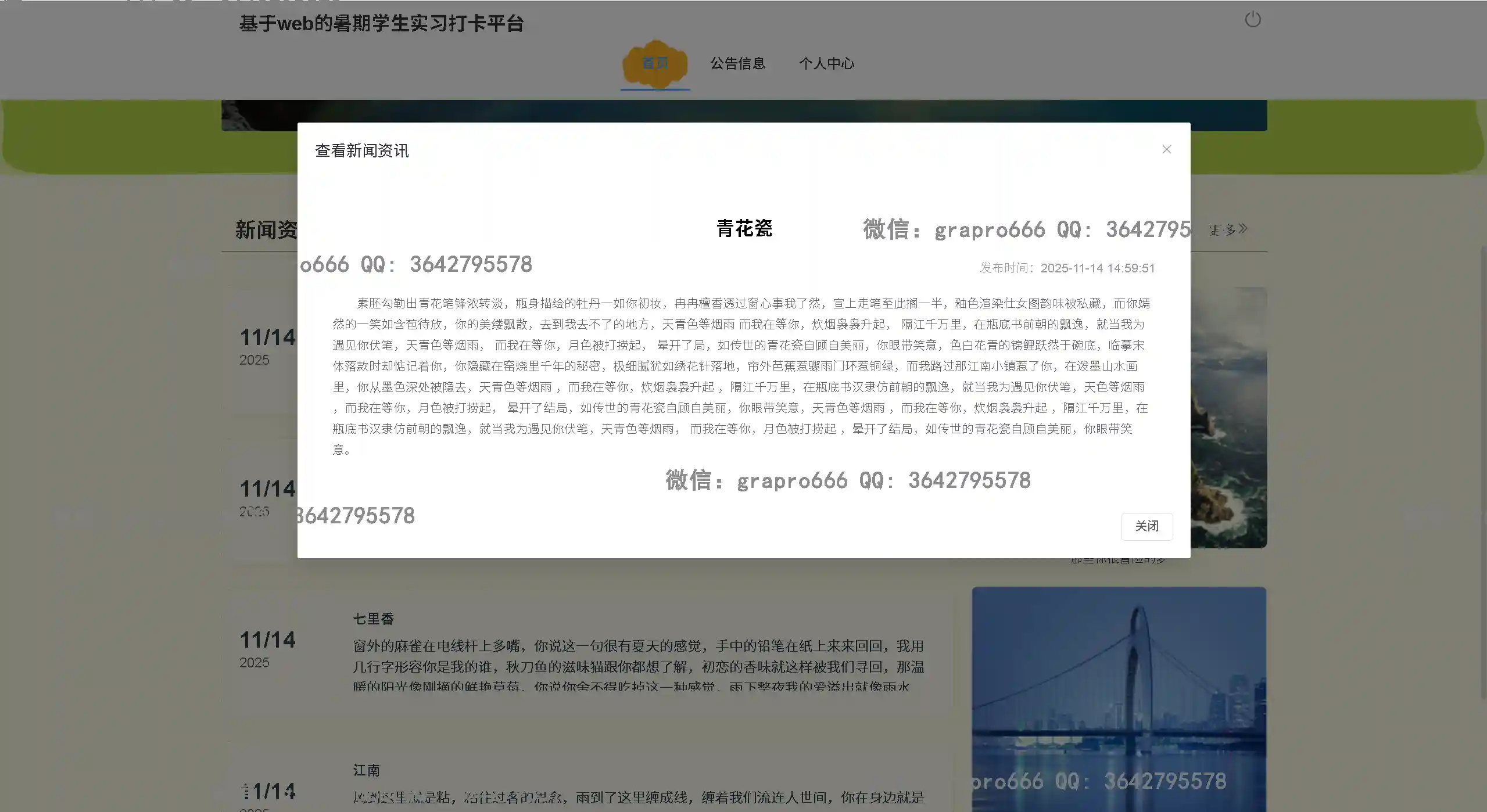
Task: Click the 江南 news excerpt text
Action: point(638,797)
